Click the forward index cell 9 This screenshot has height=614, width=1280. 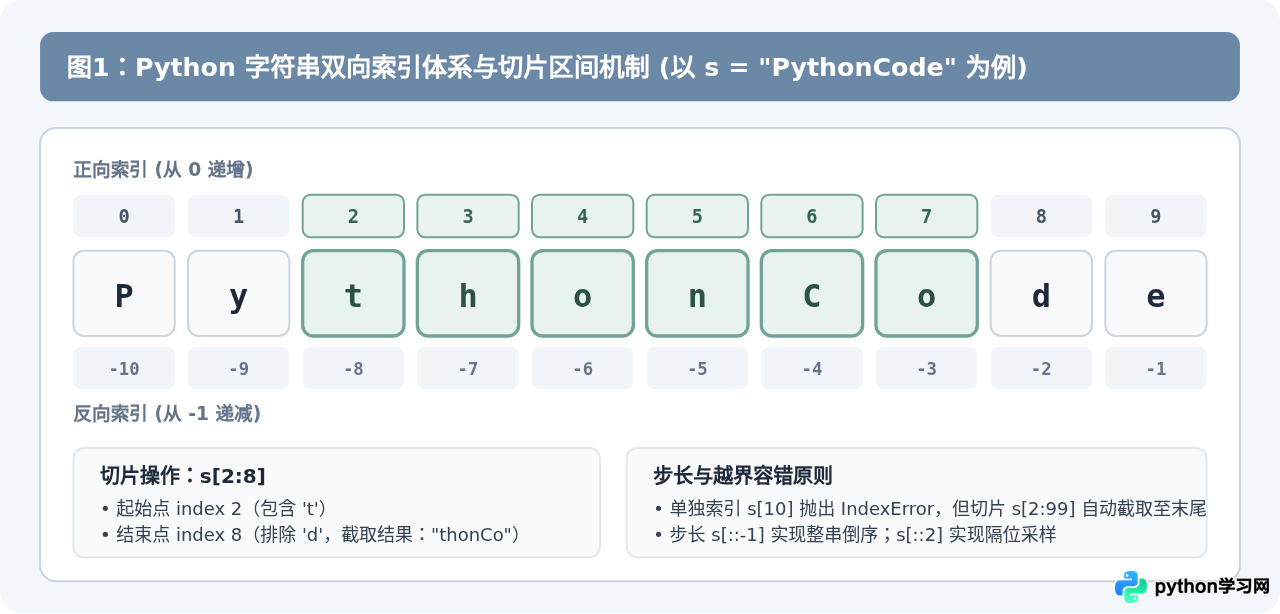click(x=1156, y=216)
